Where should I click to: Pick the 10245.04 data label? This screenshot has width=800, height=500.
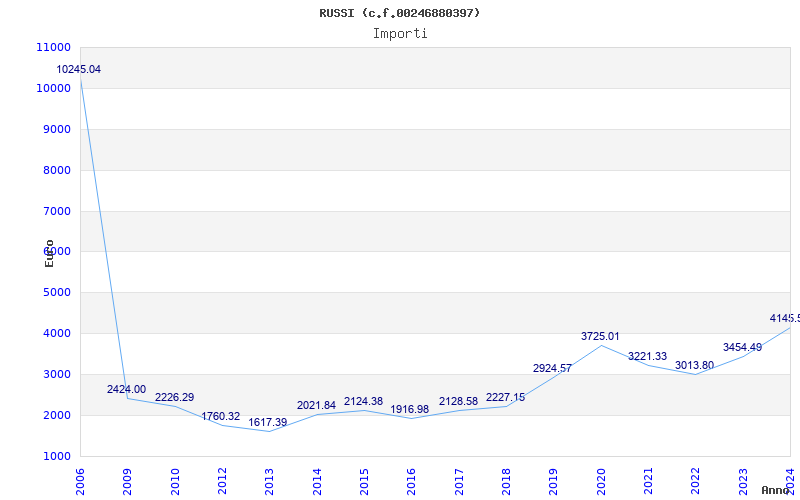pos(79,69)
